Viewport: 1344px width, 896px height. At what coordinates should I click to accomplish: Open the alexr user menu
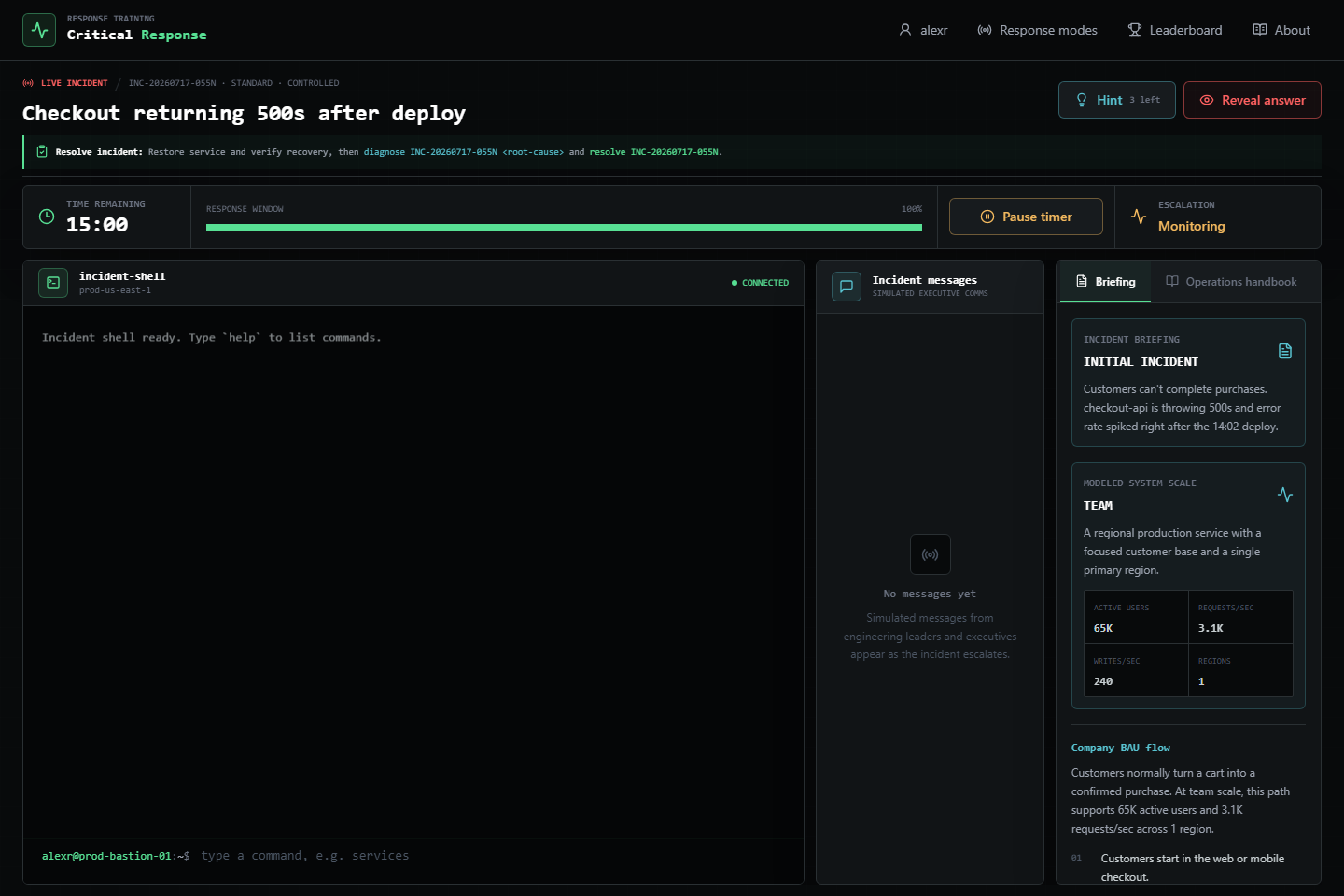(x=923, y=30)
